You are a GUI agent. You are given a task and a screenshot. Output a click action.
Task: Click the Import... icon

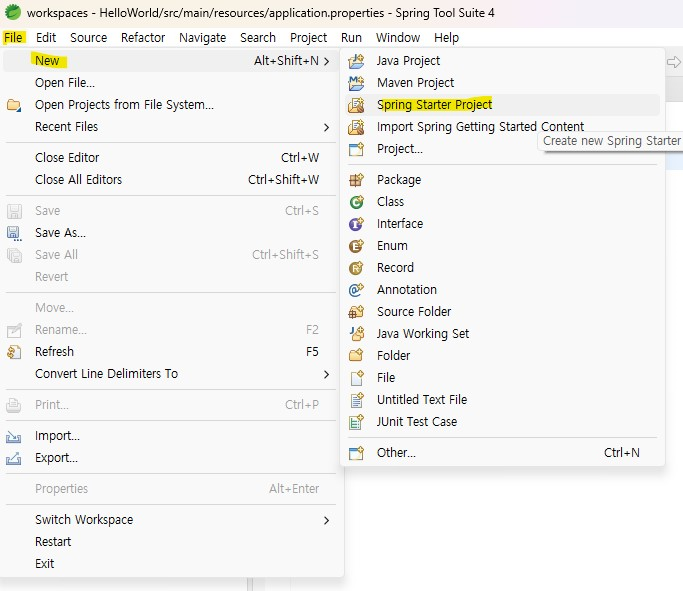coord(14,436)
